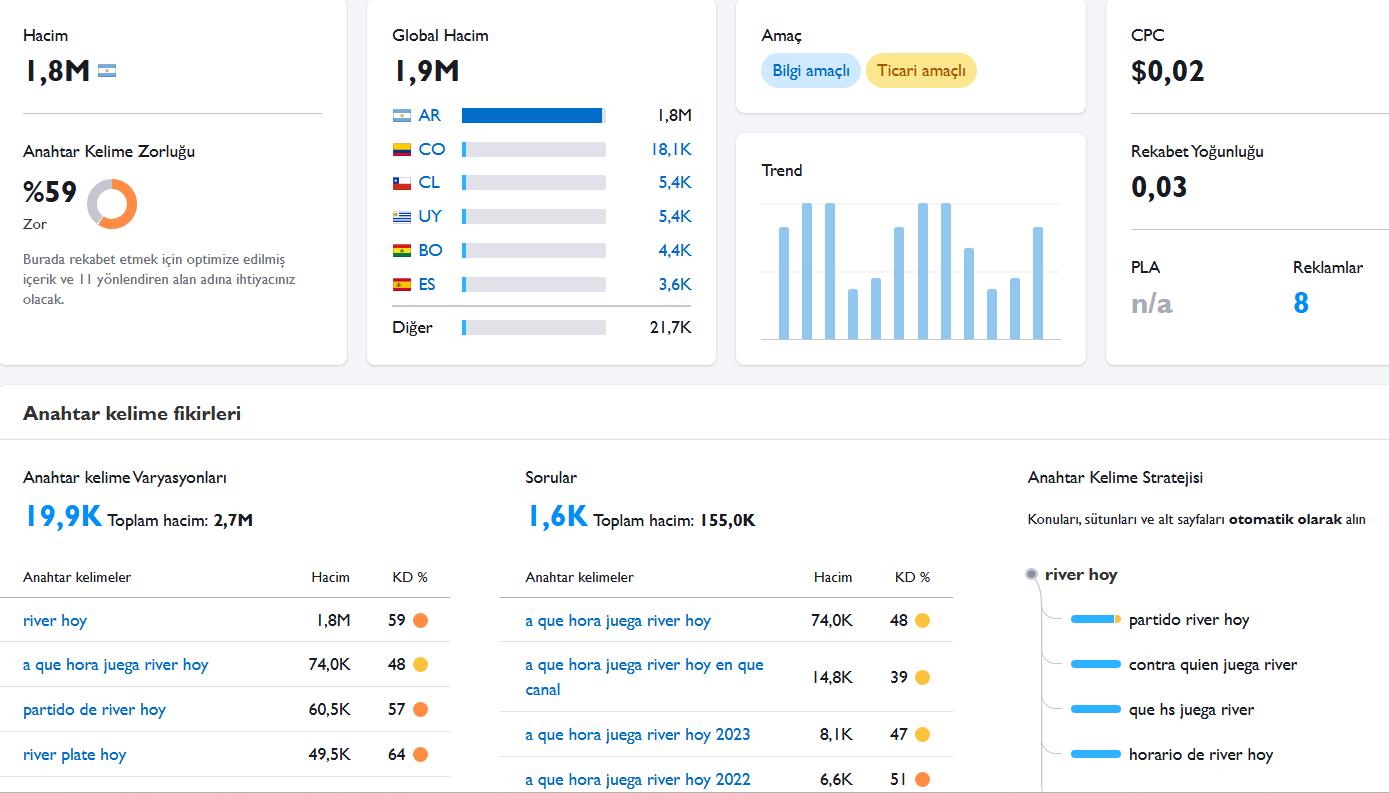Select the Ticari amaçlı intent tag
Screen dimensions: 1389x793
click(921, 71)
